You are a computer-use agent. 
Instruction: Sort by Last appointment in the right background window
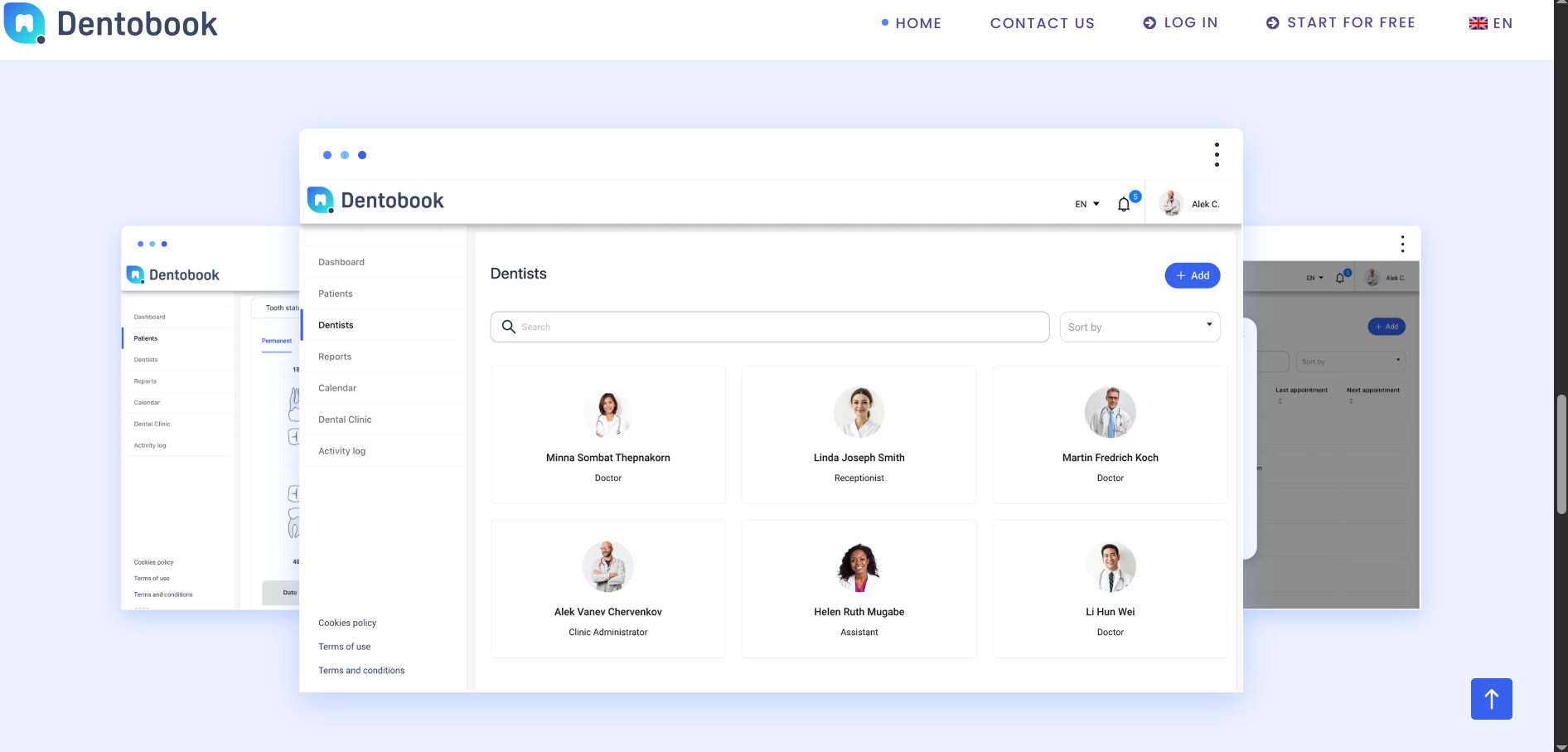1301,390
